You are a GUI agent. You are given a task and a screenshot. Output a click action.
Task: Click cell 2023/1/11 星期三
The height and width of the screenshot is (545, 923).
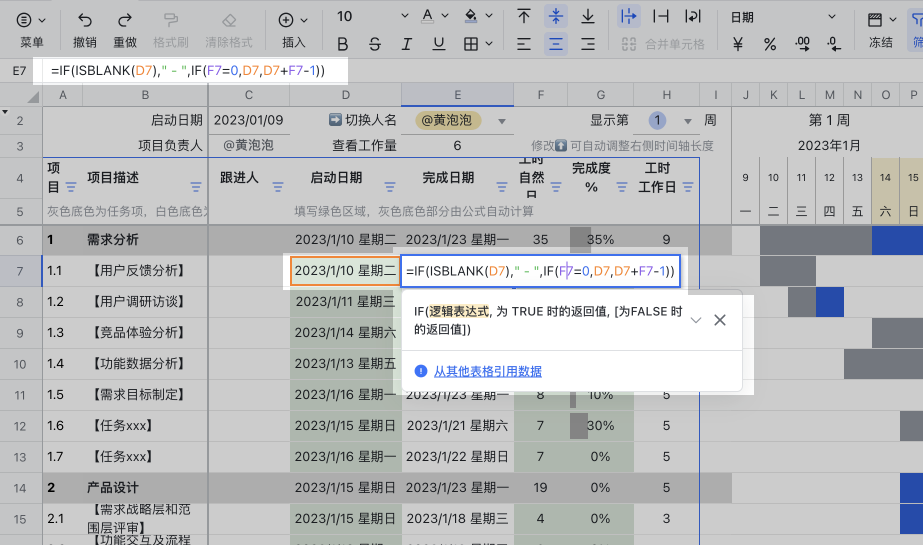(x=346, y=302)
